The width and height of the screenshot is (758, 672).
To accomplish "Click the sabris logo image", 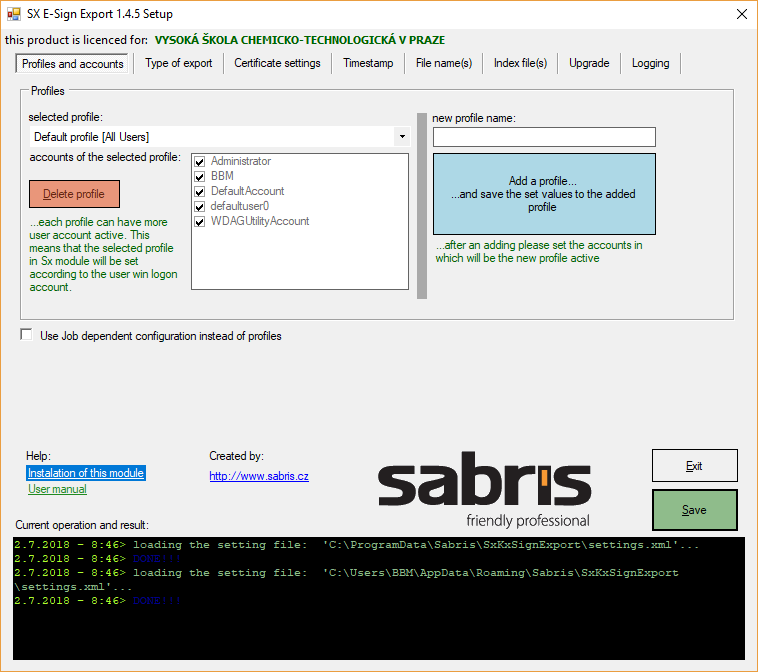I will pyautogui.click(x=484, y=489).
